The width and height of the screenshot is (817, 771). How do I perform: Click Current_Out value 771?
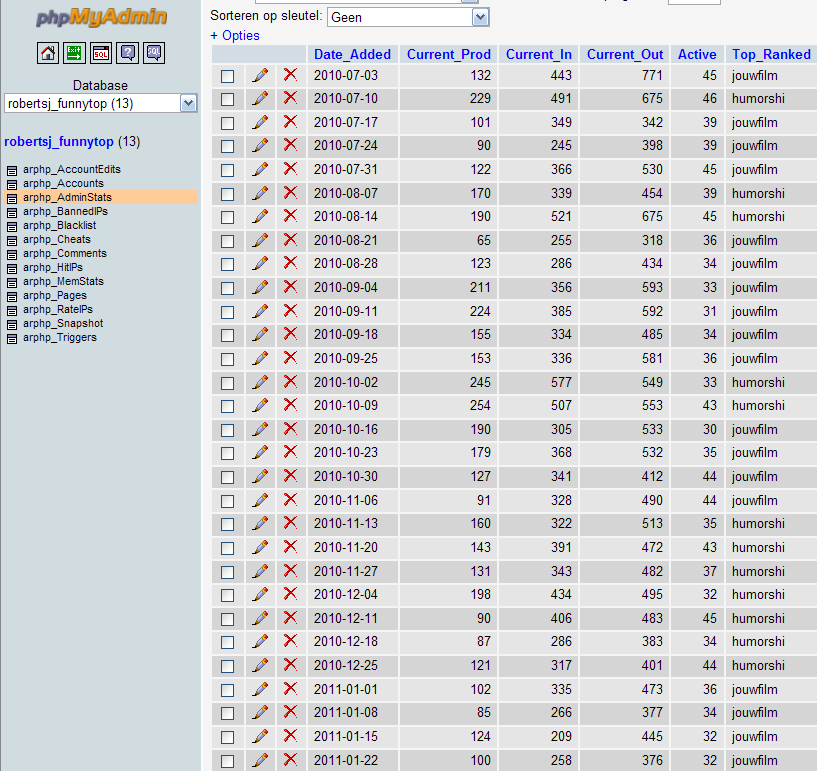point(652,76)
